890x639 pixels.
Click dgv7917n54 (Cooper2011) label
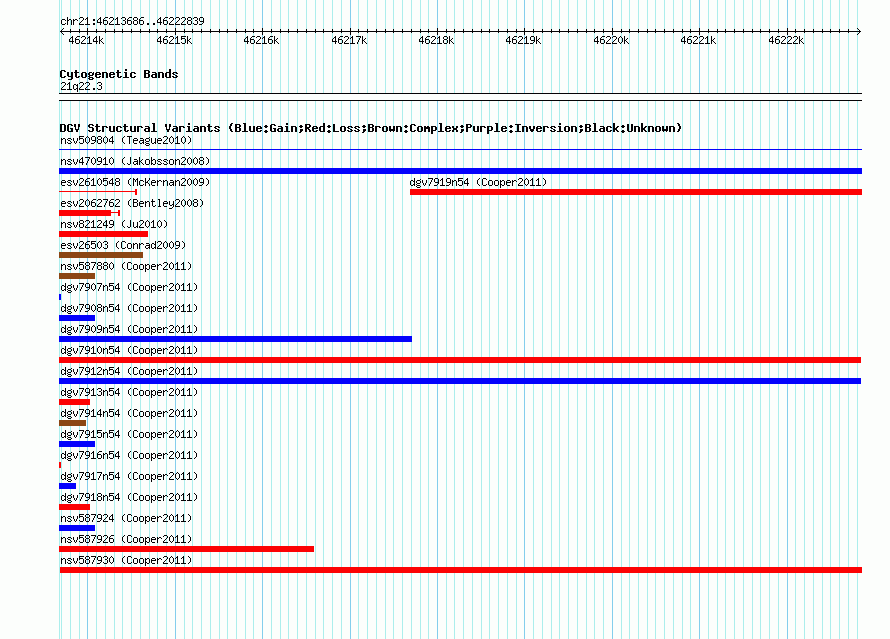129,476
